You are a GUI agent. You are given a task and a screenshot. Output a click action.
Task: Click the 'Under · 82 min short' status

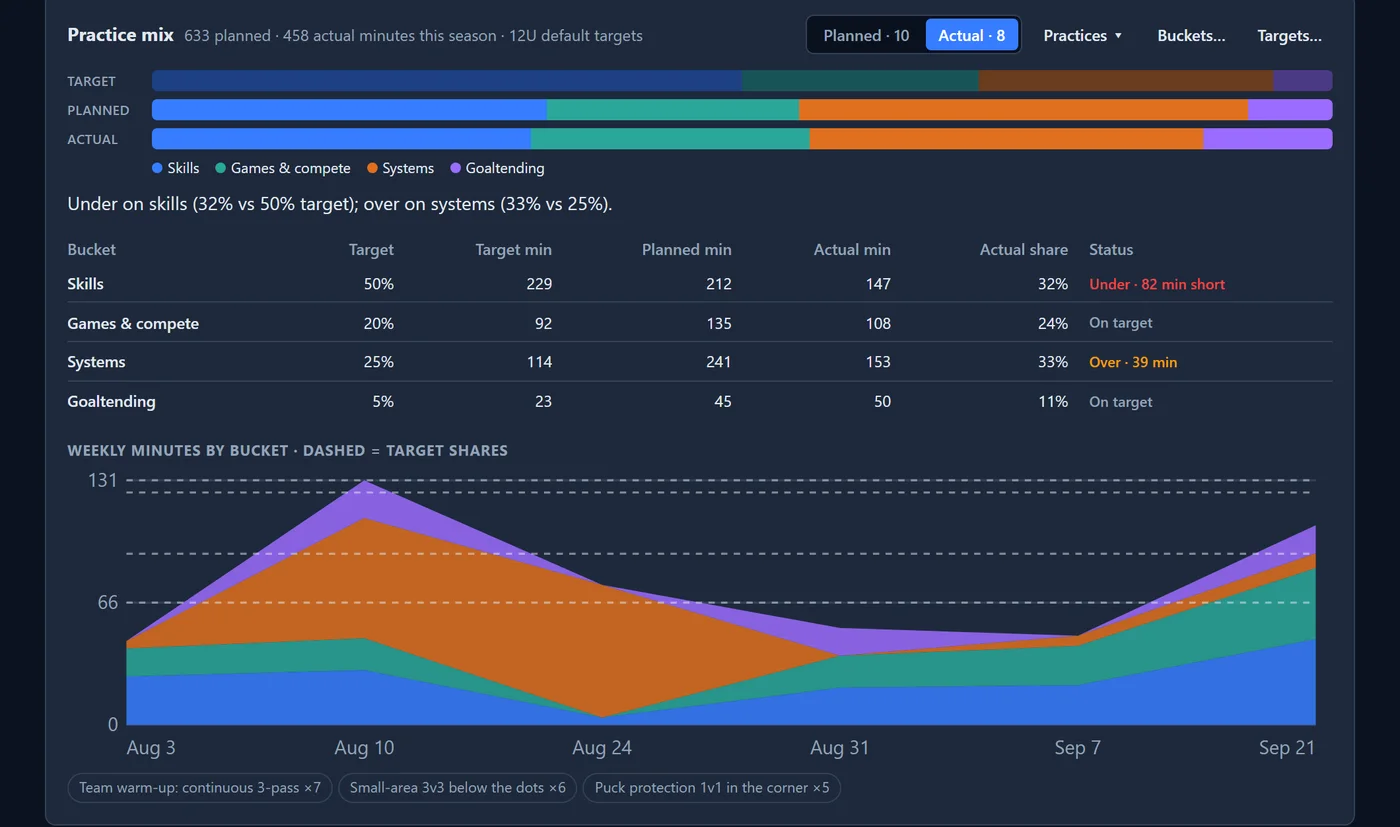1157,284
